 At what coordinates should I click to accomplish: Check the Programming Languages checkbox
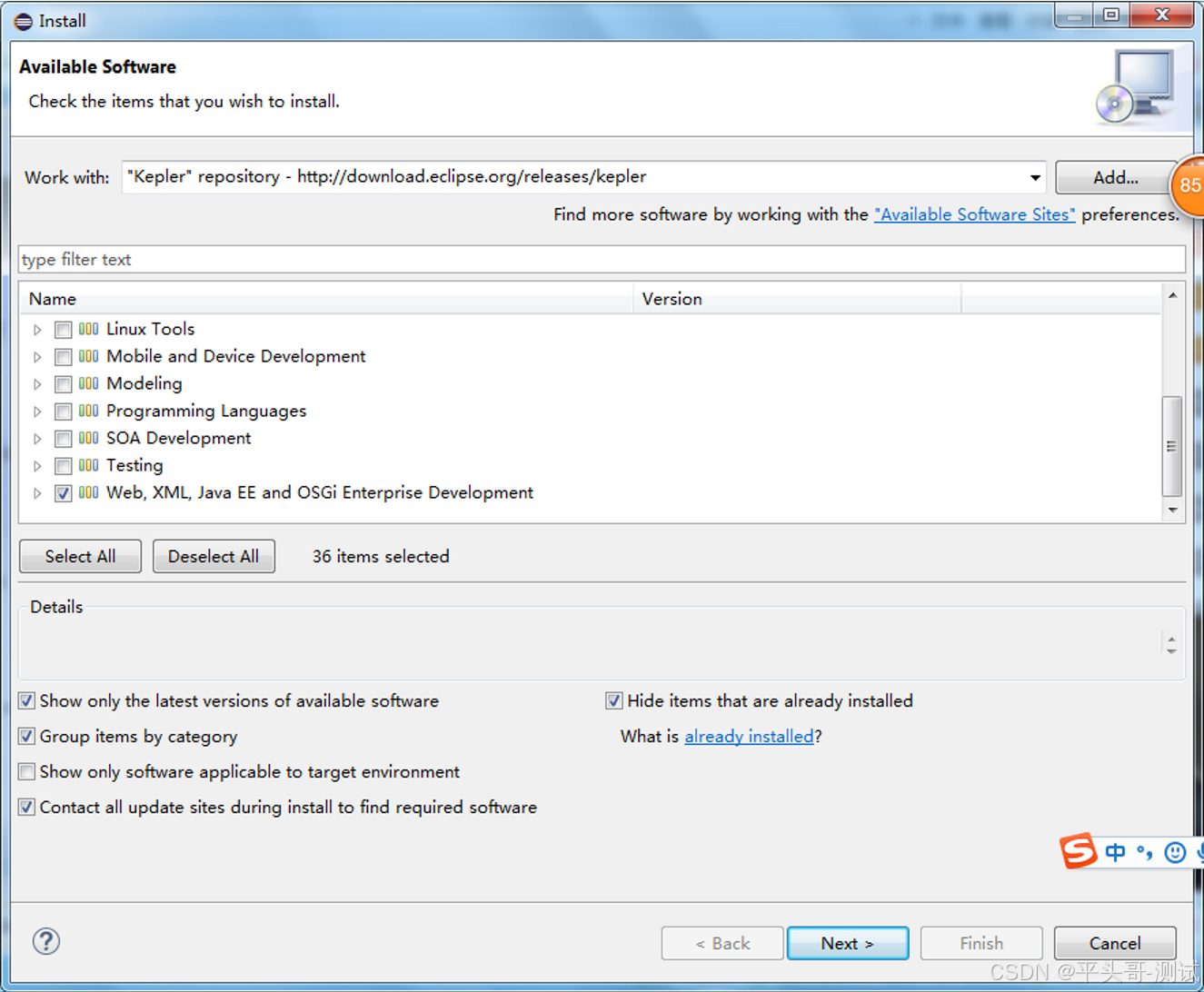(x=64, y=412)
